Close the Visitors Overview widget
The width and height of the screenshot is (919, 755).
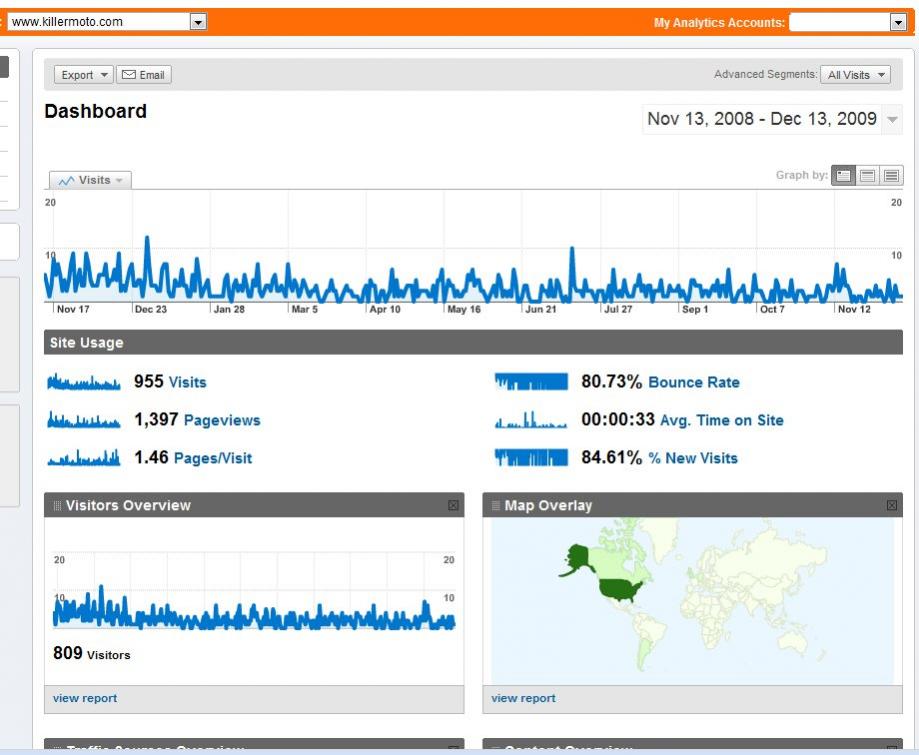(453, 505)
